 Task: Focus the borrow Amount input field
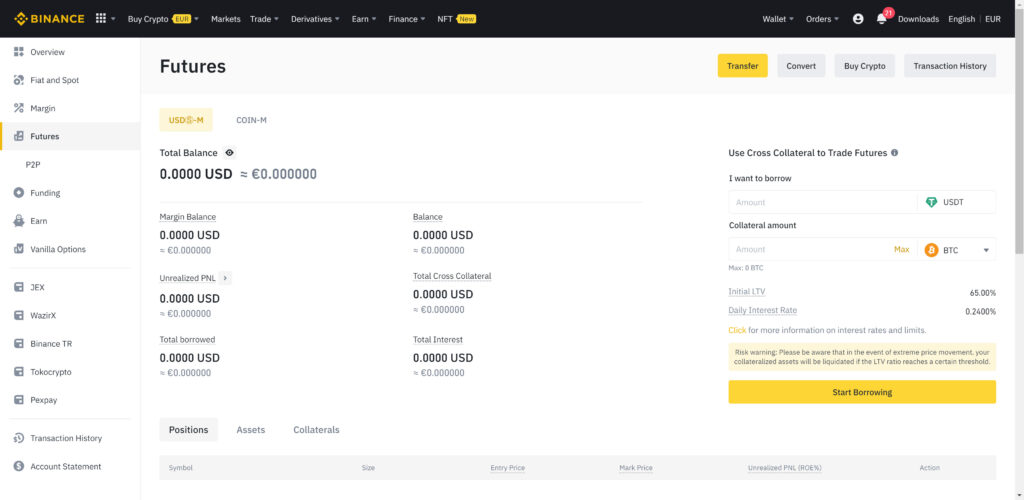click(x=823, y=202)
